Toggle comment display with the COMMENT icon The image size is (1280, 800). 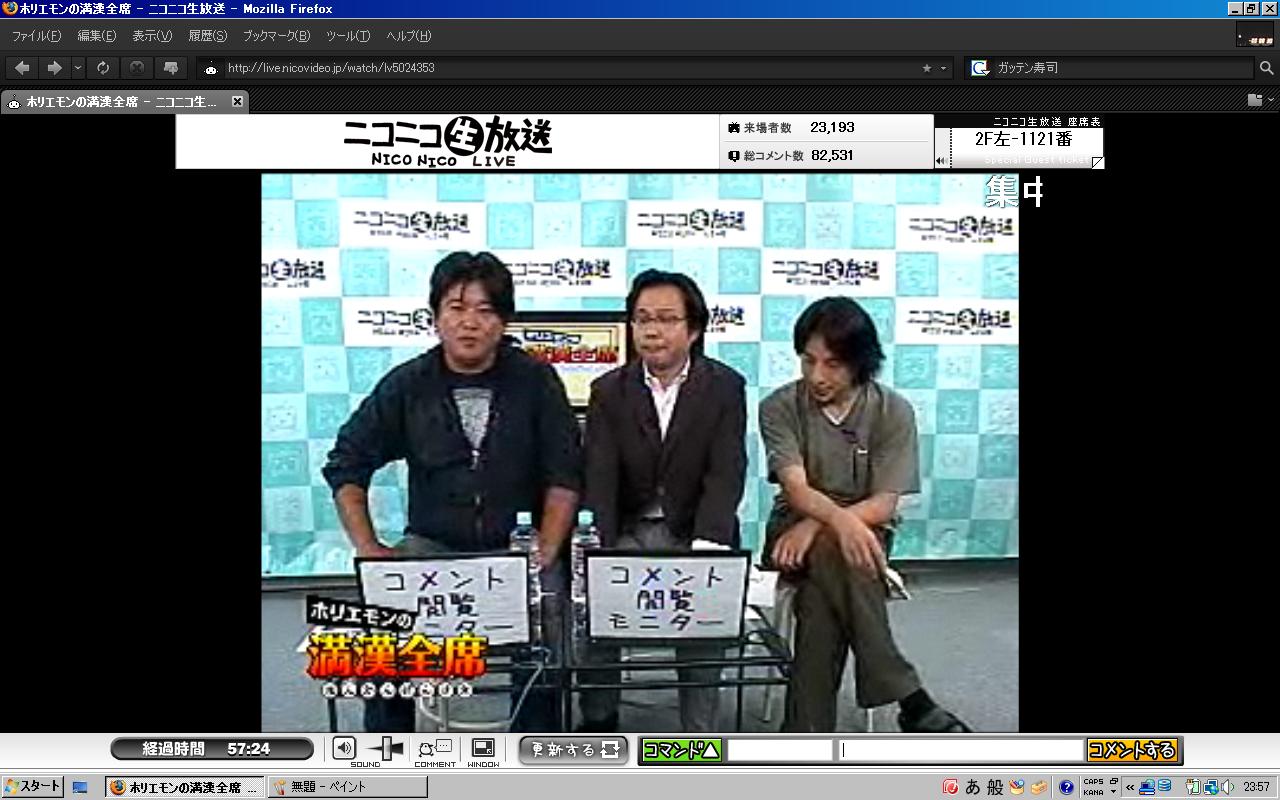pos(435,748)
